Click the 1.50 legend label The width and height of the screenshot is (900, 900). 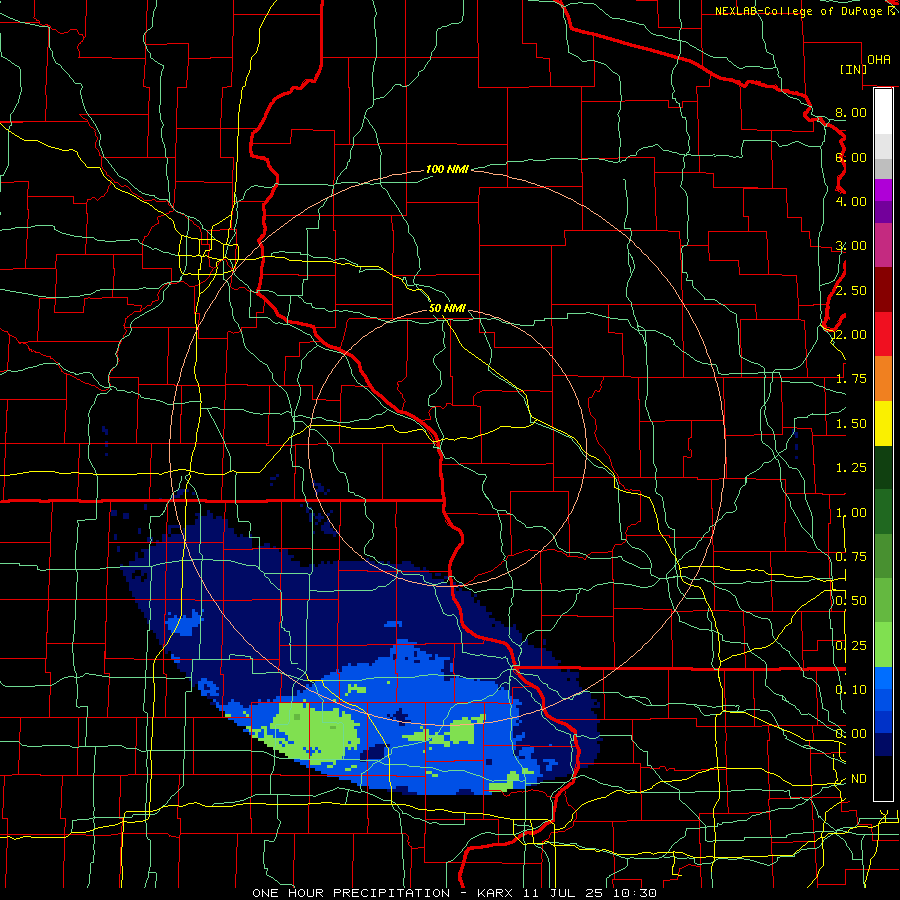click(851, 424)
